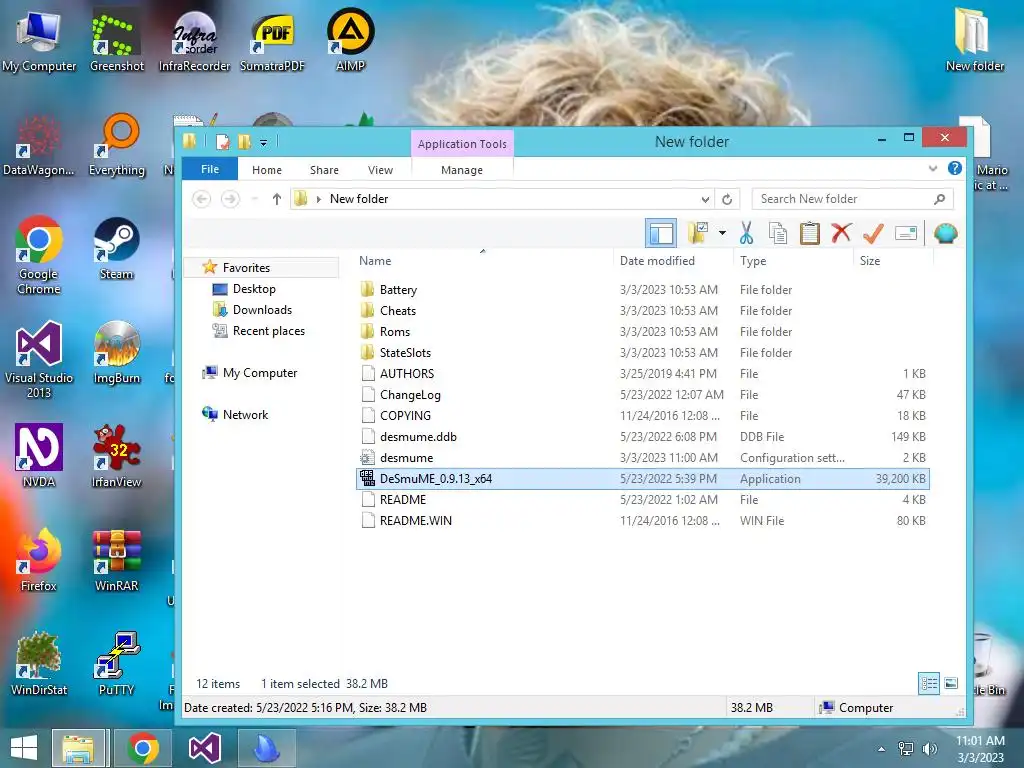Click the address bar New folder path

(x=359, y=199)
